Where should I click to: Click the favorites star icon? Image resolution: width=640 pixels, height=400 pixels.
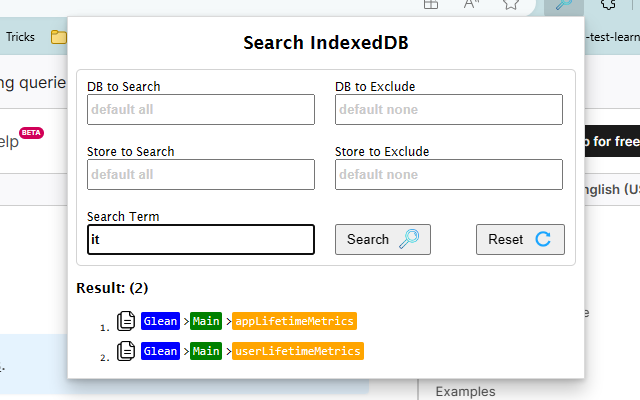click(x=511, y=5)
